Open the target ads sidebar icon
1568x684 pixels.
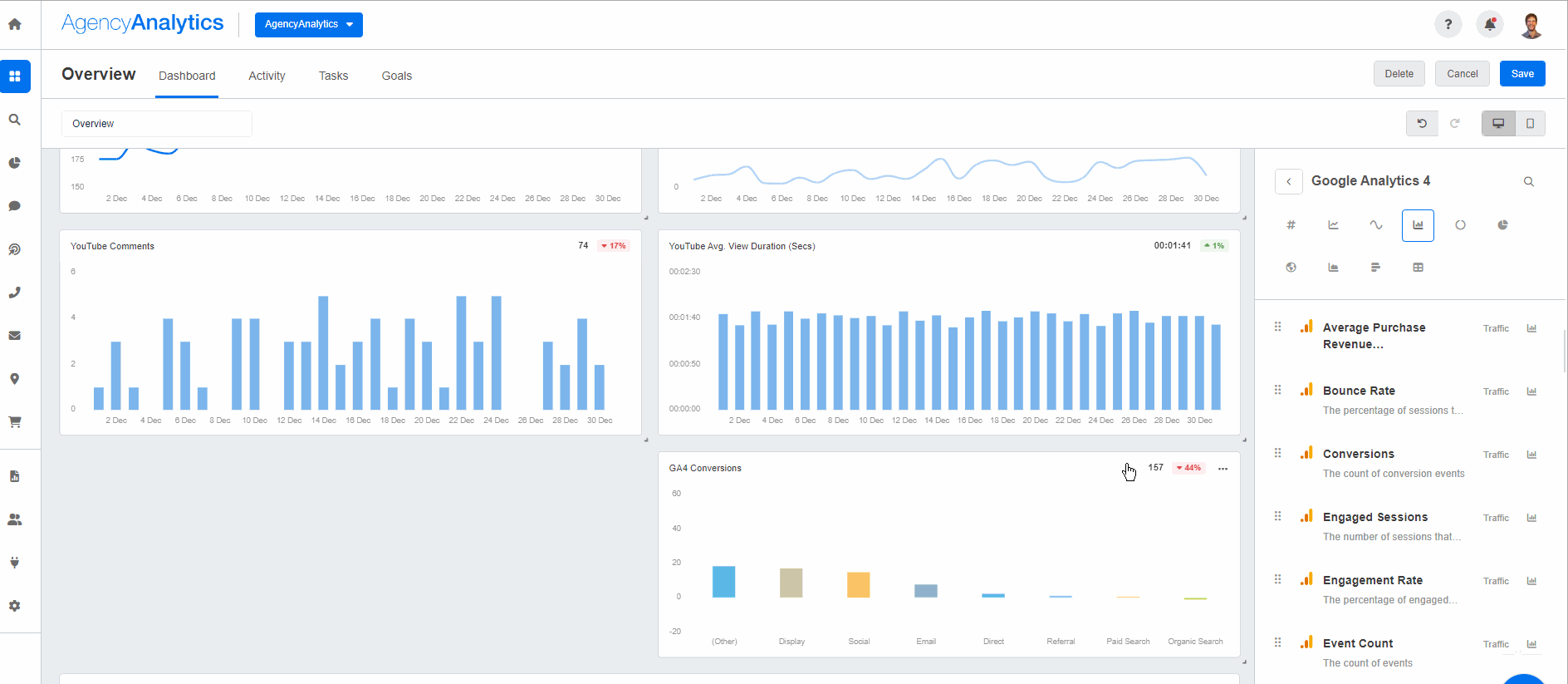click(15, 249)
